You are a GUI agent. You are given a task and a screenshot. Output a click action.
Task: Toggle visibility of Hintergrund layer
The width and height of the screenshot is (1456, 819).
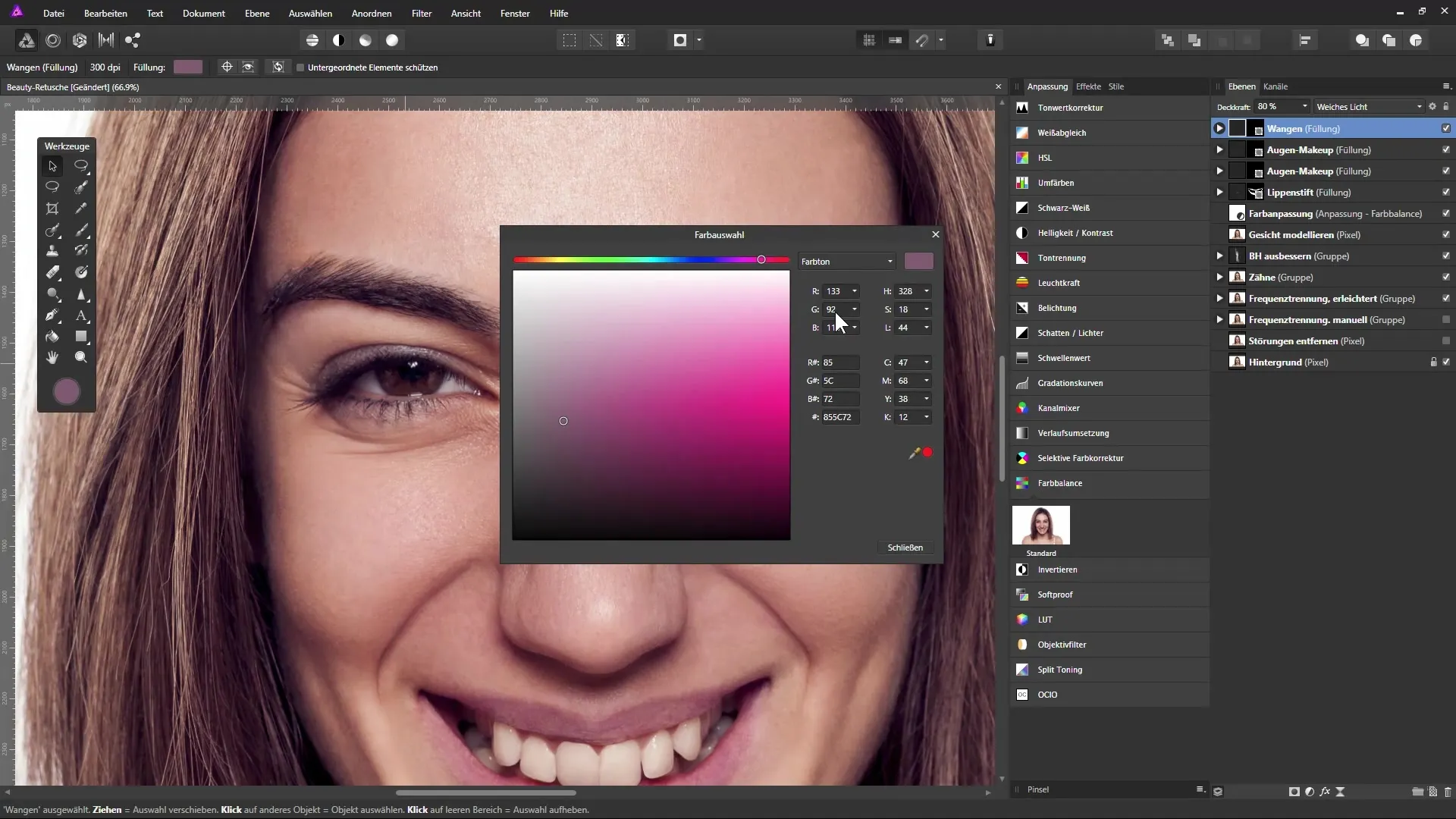1446,362
